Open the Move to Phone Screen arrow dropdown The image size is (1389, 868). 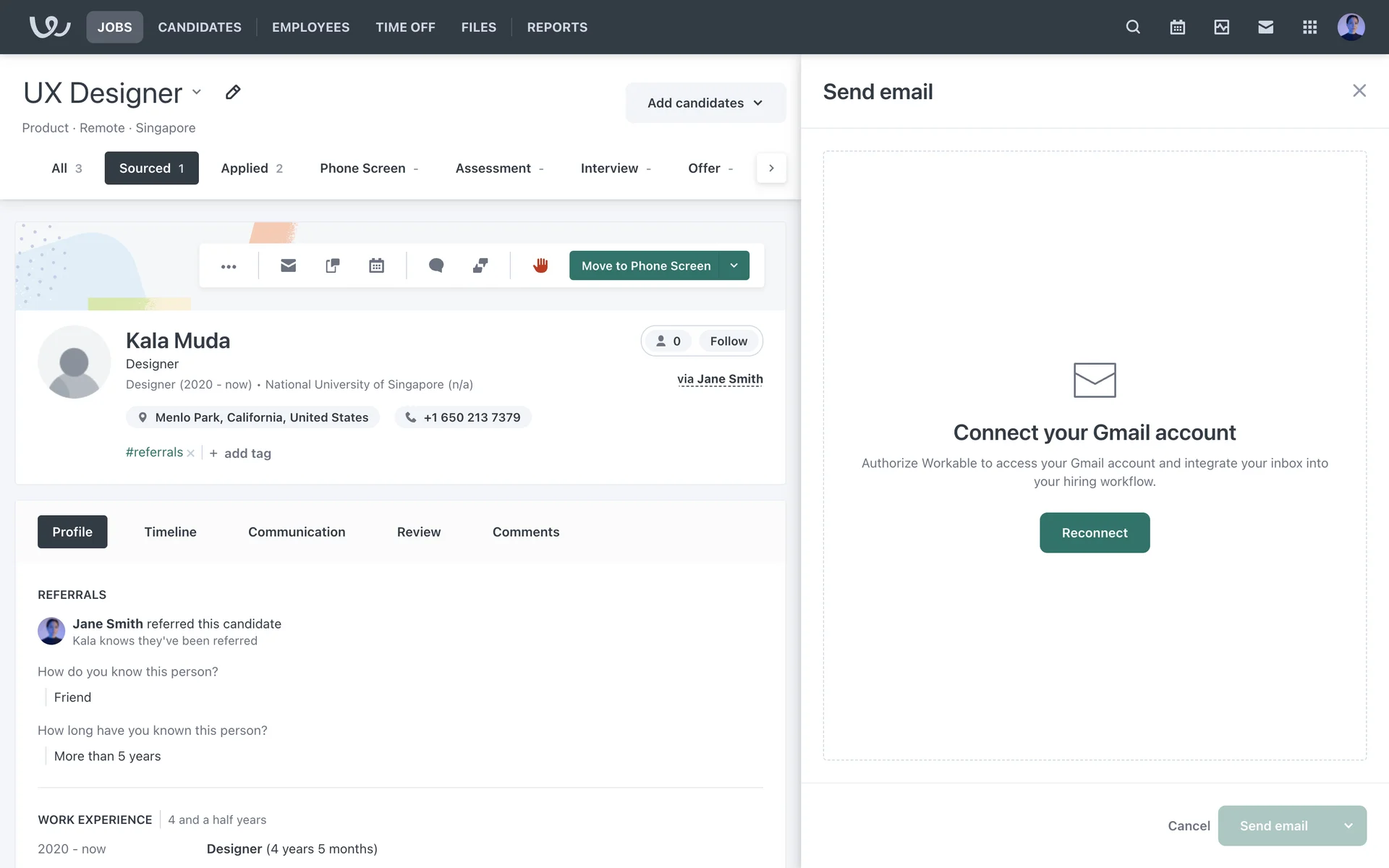734,265
